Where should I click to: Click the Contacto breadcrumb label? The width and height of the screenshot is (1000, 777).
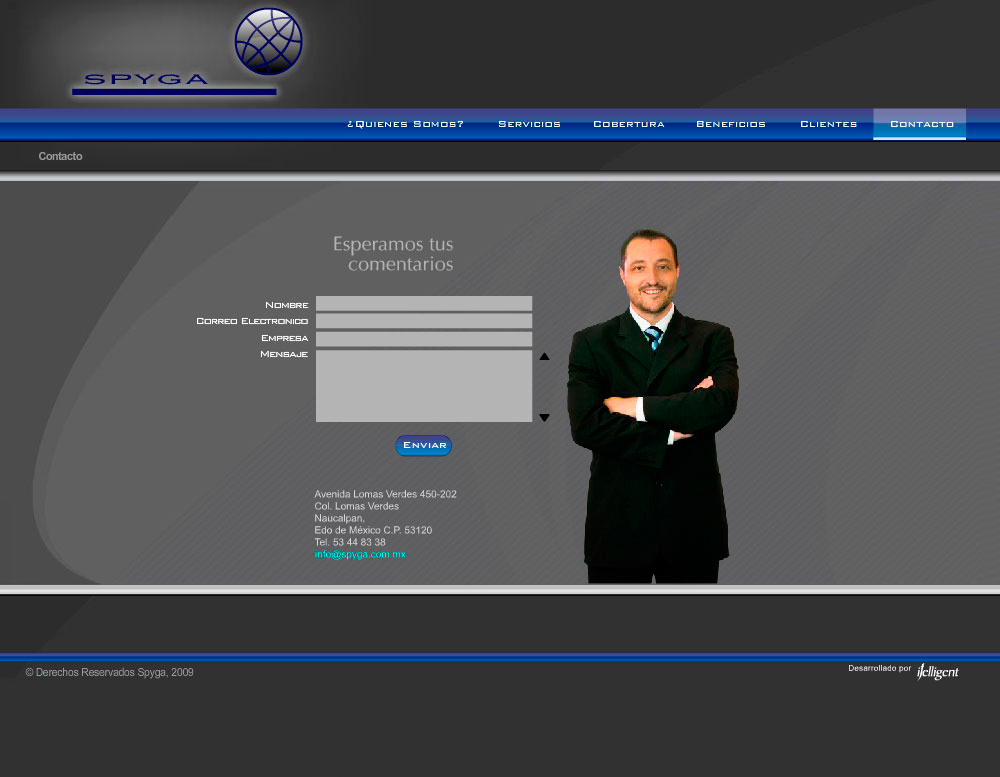click(60, 156)
